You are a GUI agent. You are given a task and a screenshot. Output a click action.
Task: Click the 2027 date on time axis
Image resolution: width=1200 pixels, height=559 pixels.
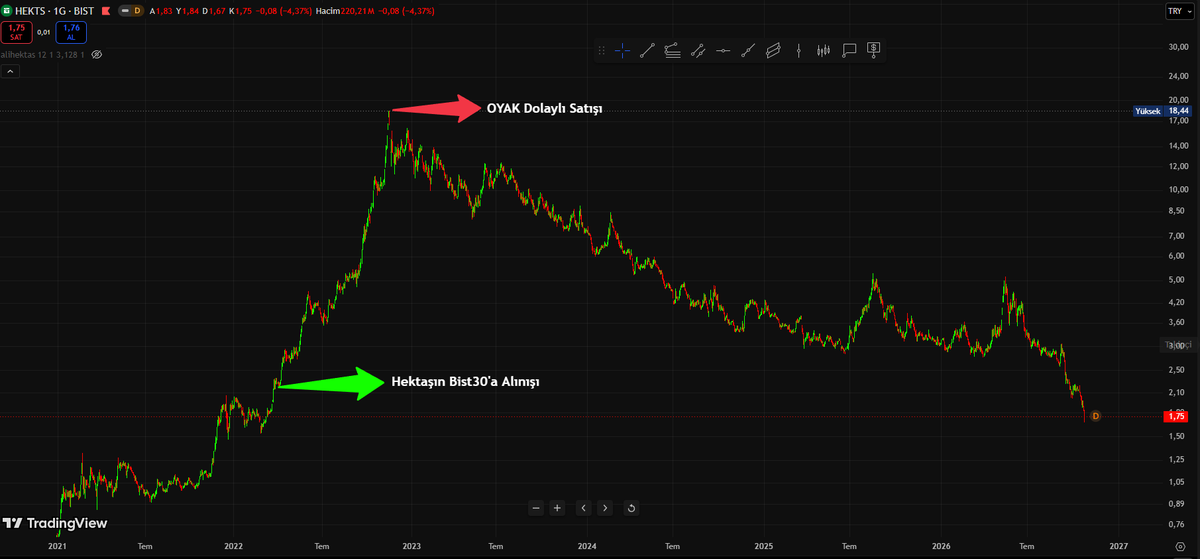[x=1118, y=547]
